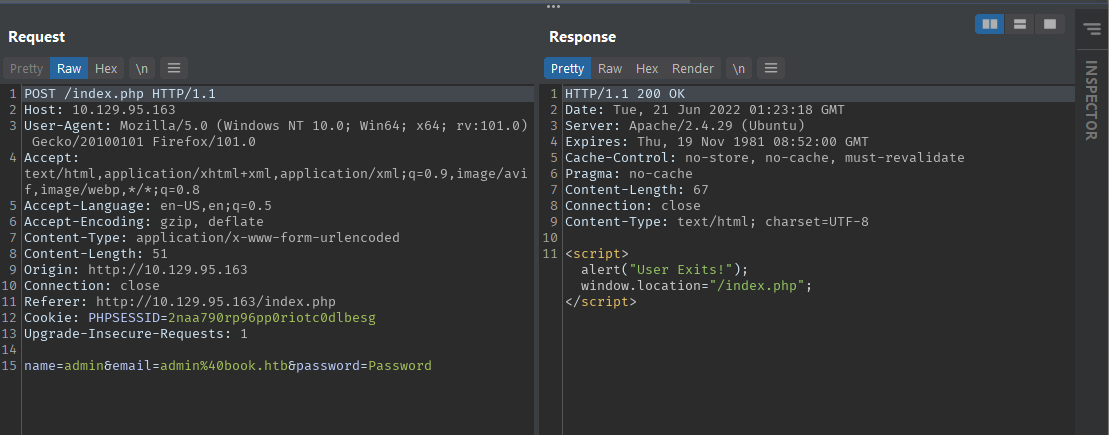Image resolution: width=1109 pixels, height=435 pixels.
Task: Open the Response pane hamburger options menu
Action: pyautogui.click(x=770, y=69)
